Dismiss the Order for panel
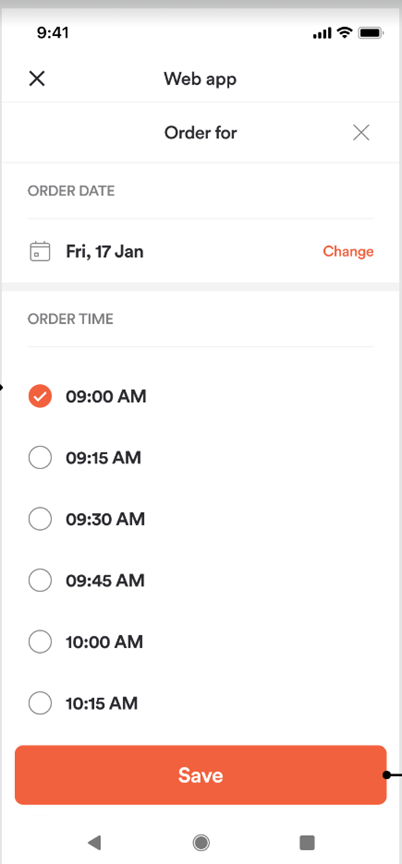402x864 pixels. click(361, 133)
